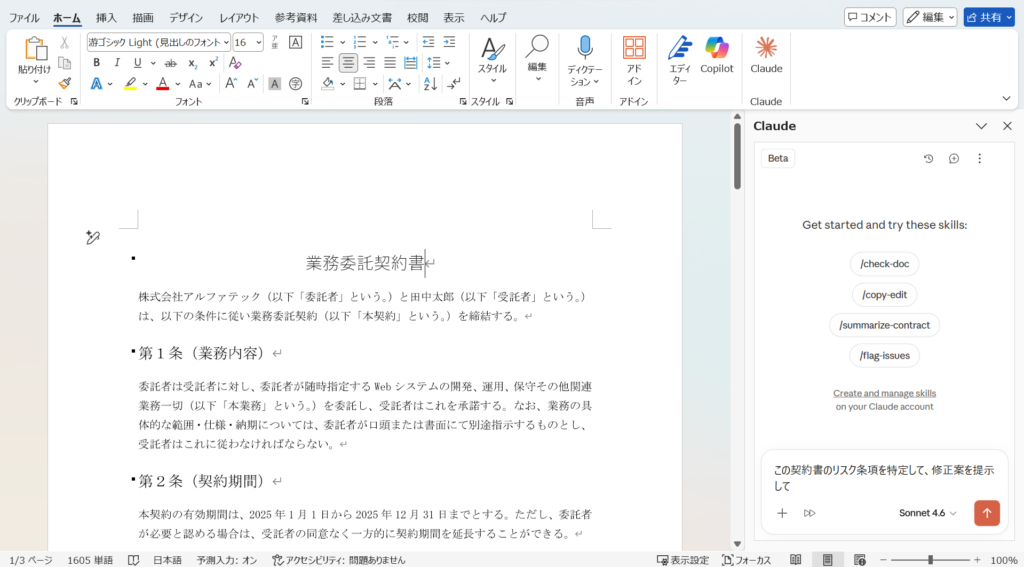1024x567 pixels.
Task: Open the 校閲 (Review) ribbon tab
Action: (418, 18)
